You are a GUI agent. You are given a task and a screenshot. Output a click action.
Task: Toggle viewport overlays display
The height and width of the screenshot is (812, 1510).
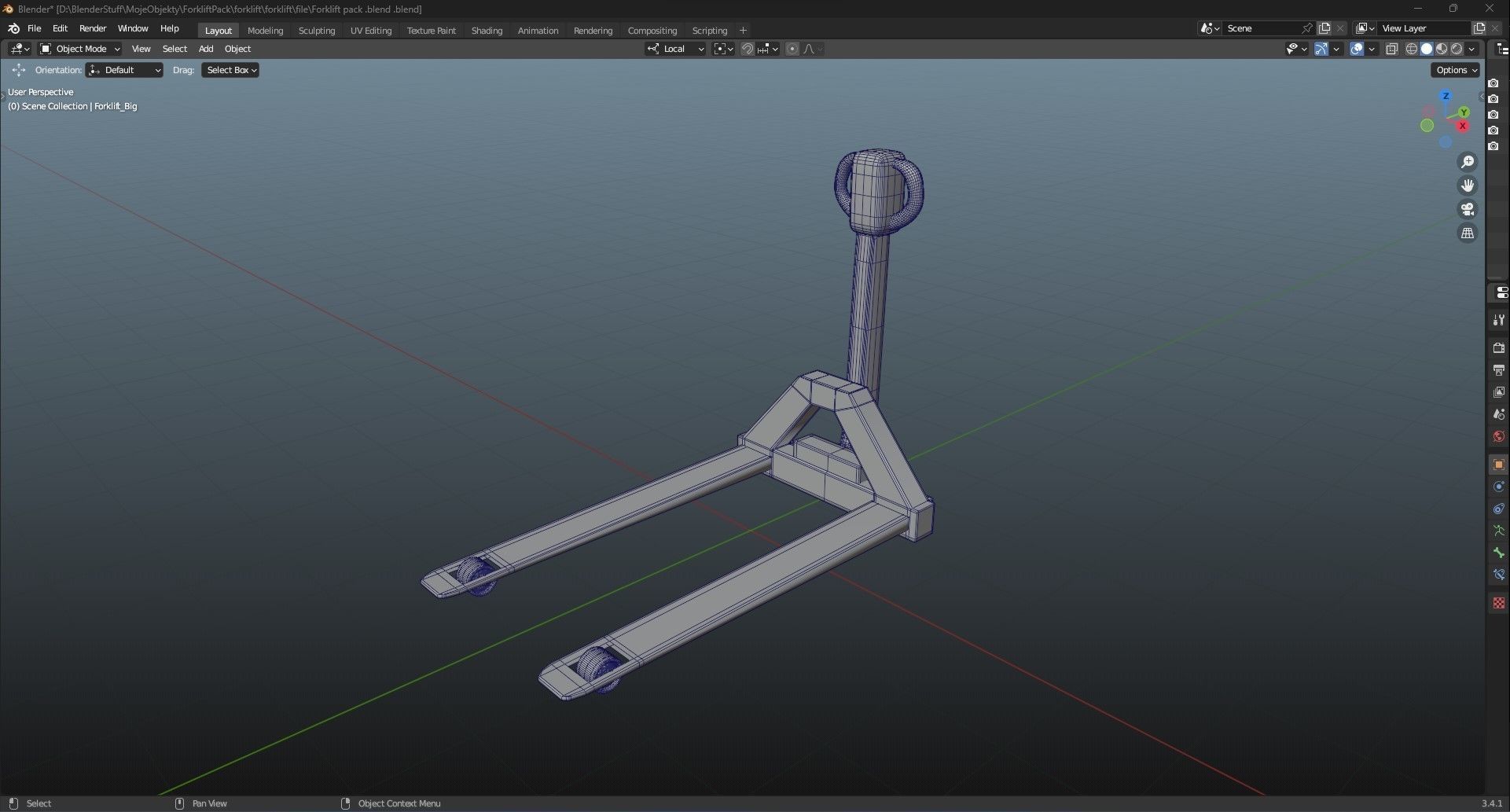1357,49
